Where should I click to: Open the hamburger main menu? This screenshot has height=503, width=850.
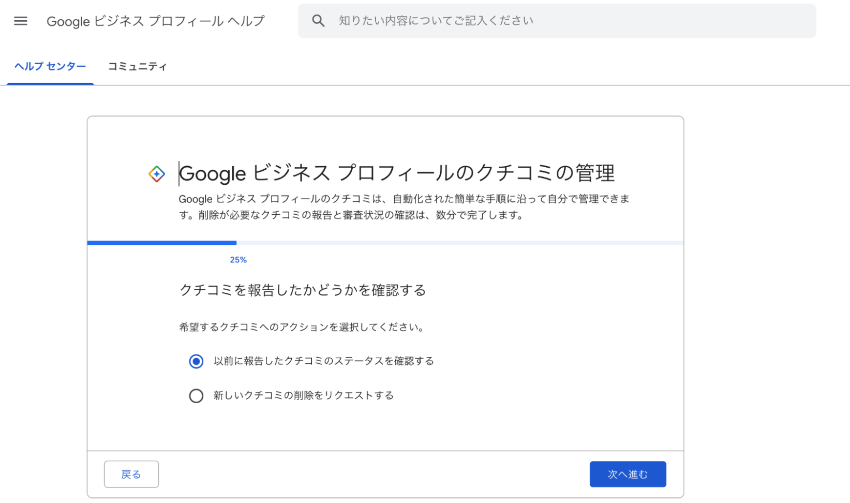point(21,21)
